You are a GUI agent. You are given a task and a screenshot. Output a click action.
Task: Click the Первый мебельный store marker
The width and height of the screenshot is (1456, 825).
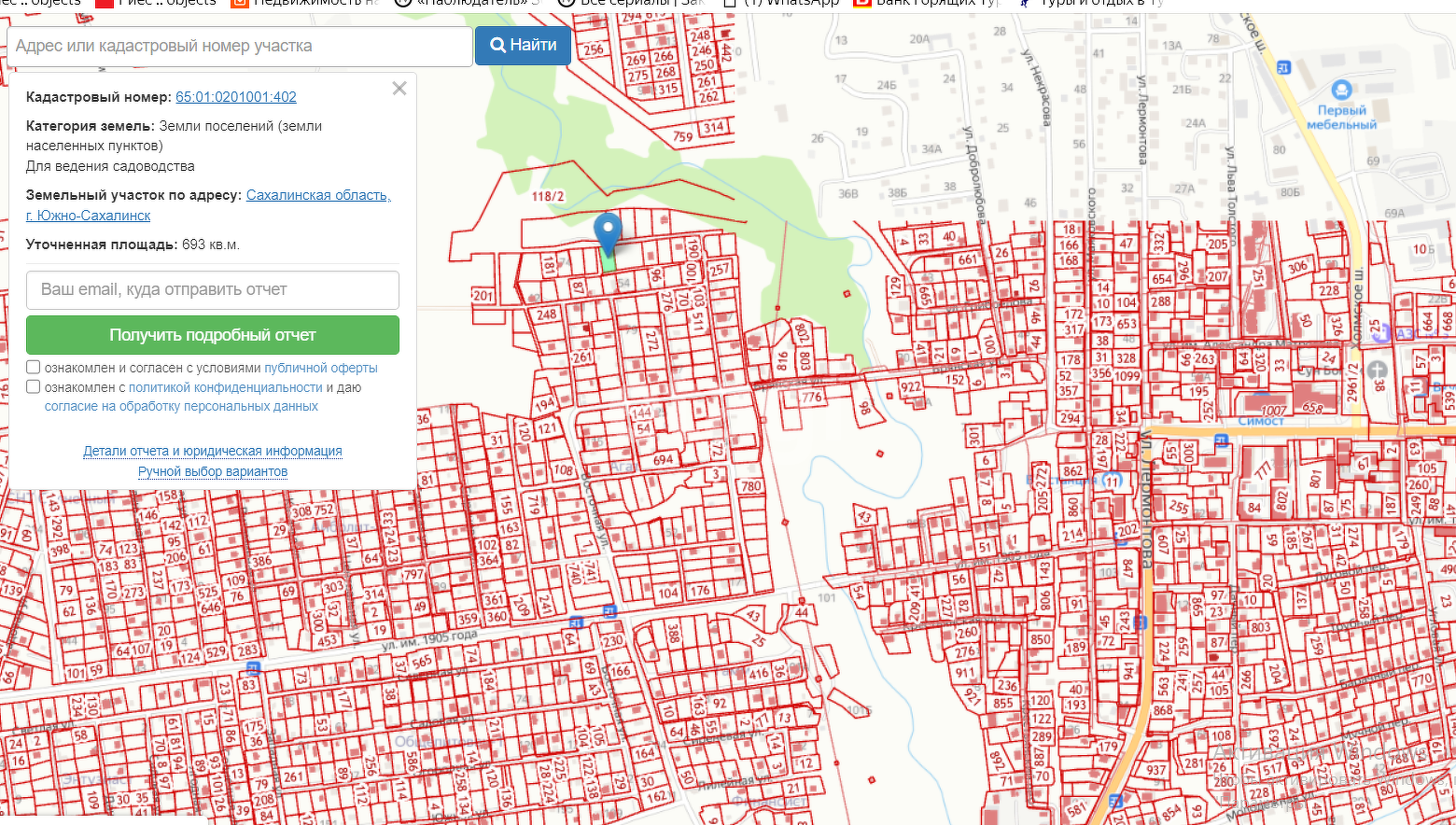(x=1341, y=91)
